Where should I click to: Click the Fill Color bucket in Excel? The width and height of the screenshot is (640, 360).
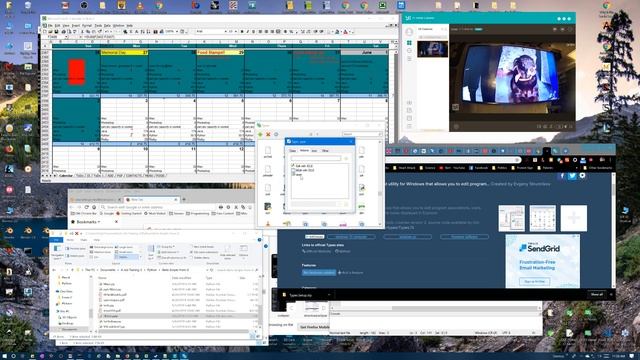click(337, 31)
